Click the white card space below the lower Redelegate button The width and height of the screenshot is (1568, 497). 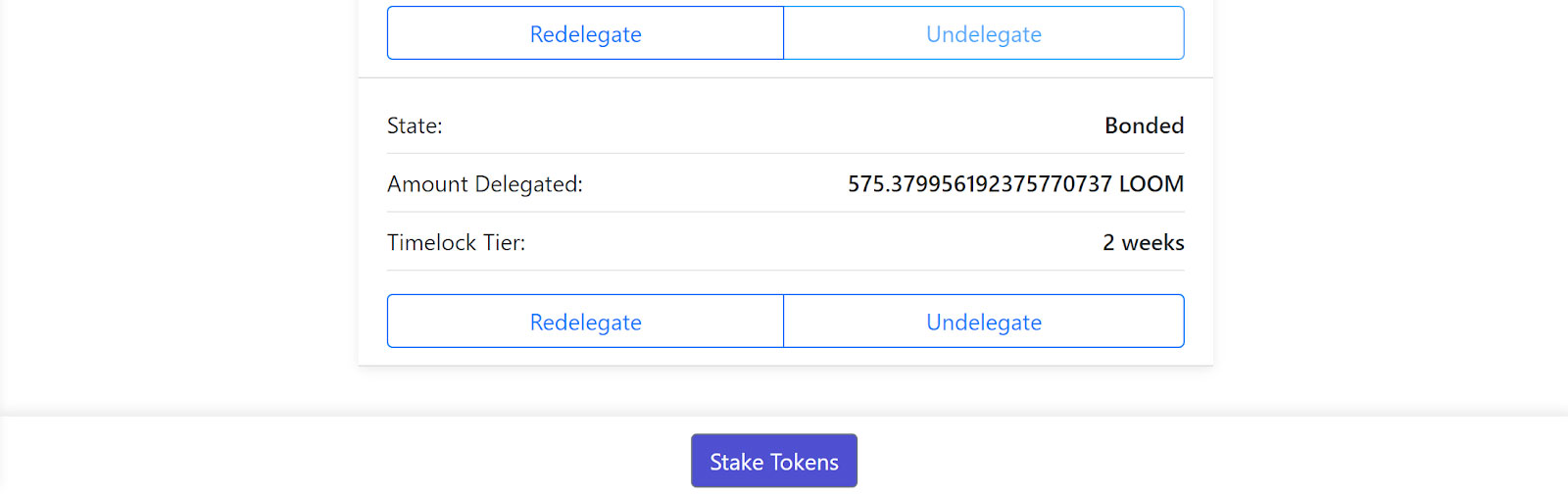pos(585,357)
